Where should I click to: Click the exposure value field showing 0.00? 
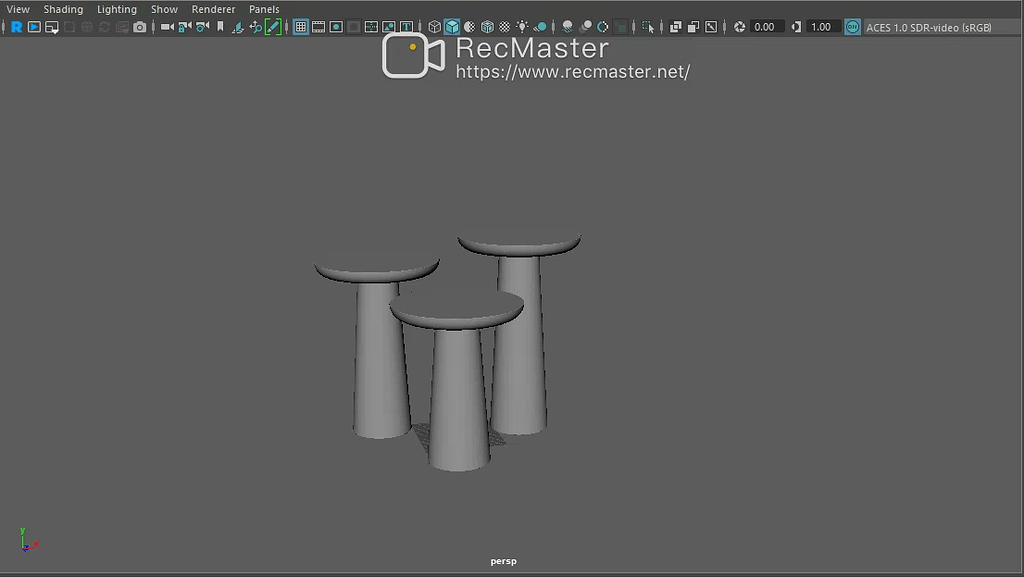click(765, 27)
